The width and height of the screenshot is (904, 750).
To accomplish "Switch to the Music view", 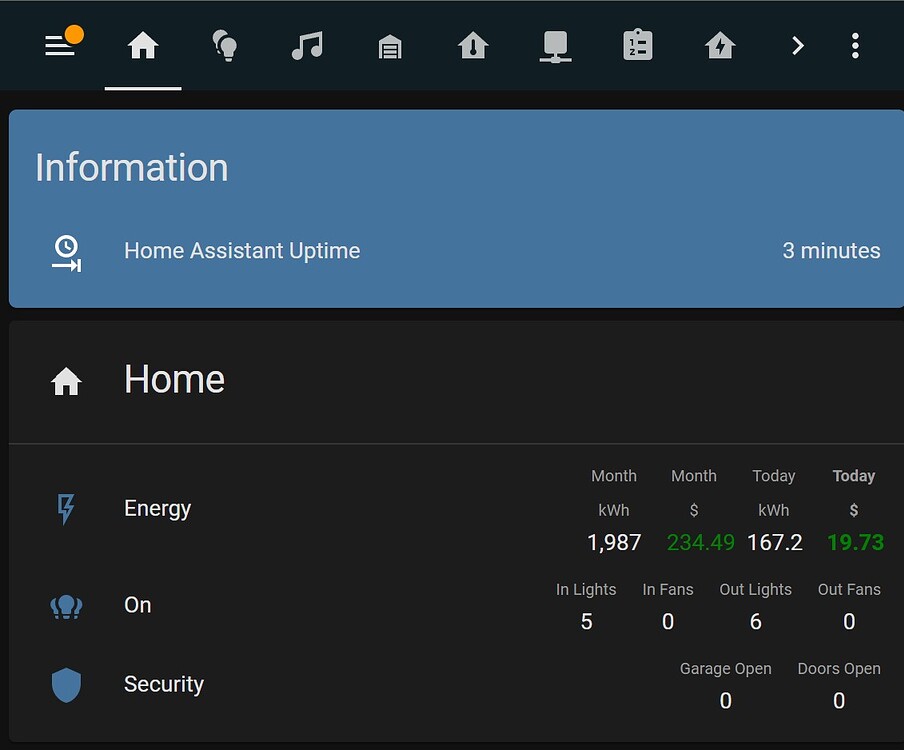I will coord(307,45).
